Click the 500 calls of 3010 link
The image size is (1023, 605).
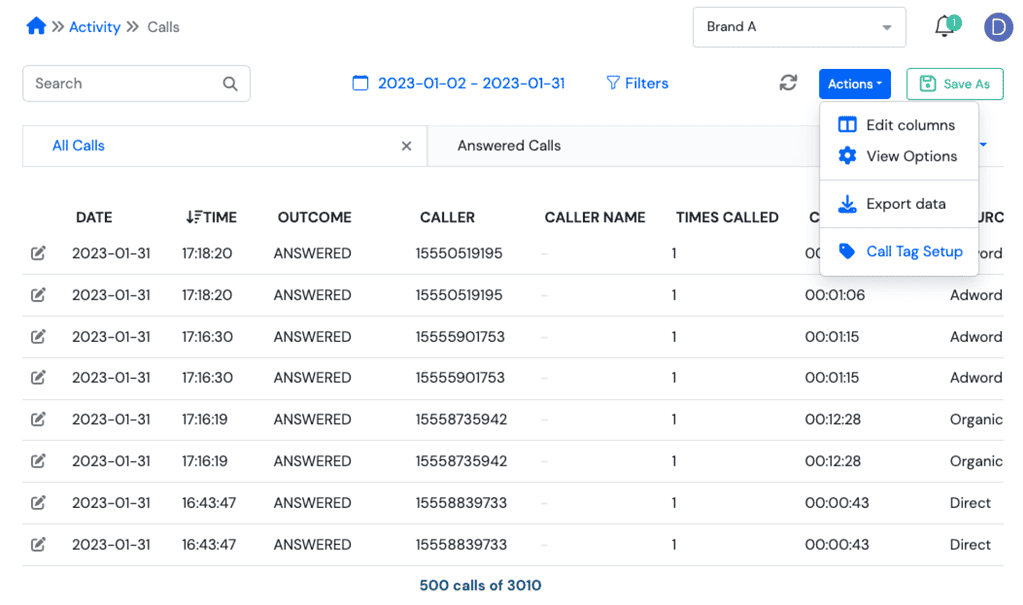coord(480,586)
